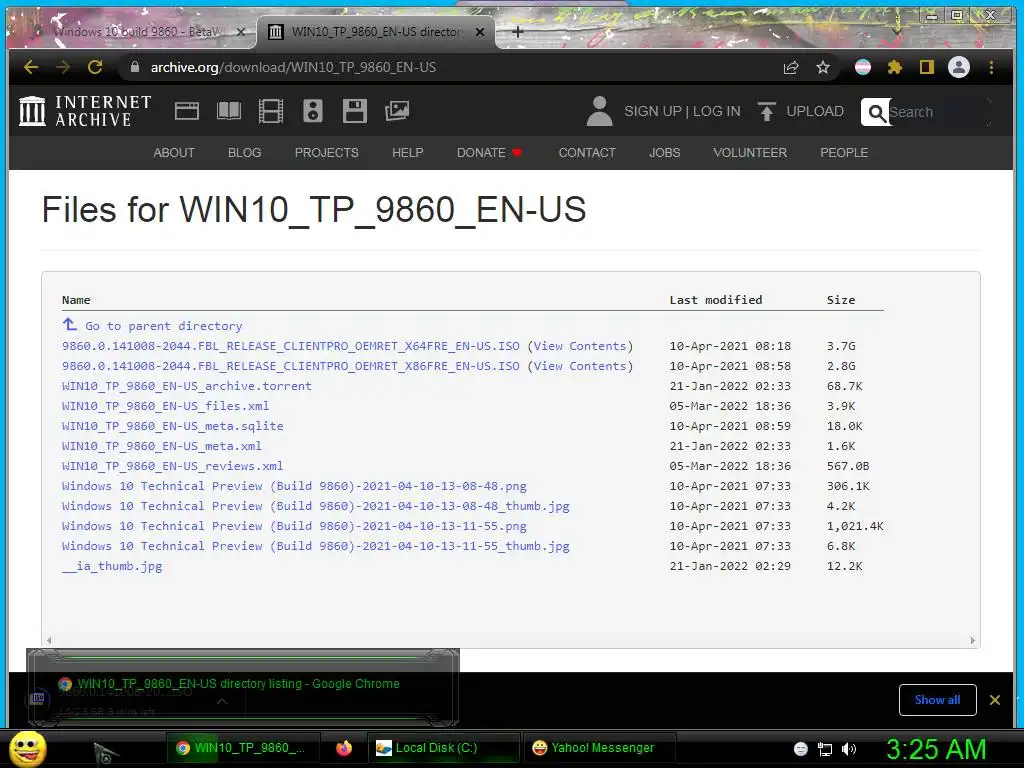The image size is (1024, 768).
Task: Open the PROJECTS menu item
Action: coord(327,153)
